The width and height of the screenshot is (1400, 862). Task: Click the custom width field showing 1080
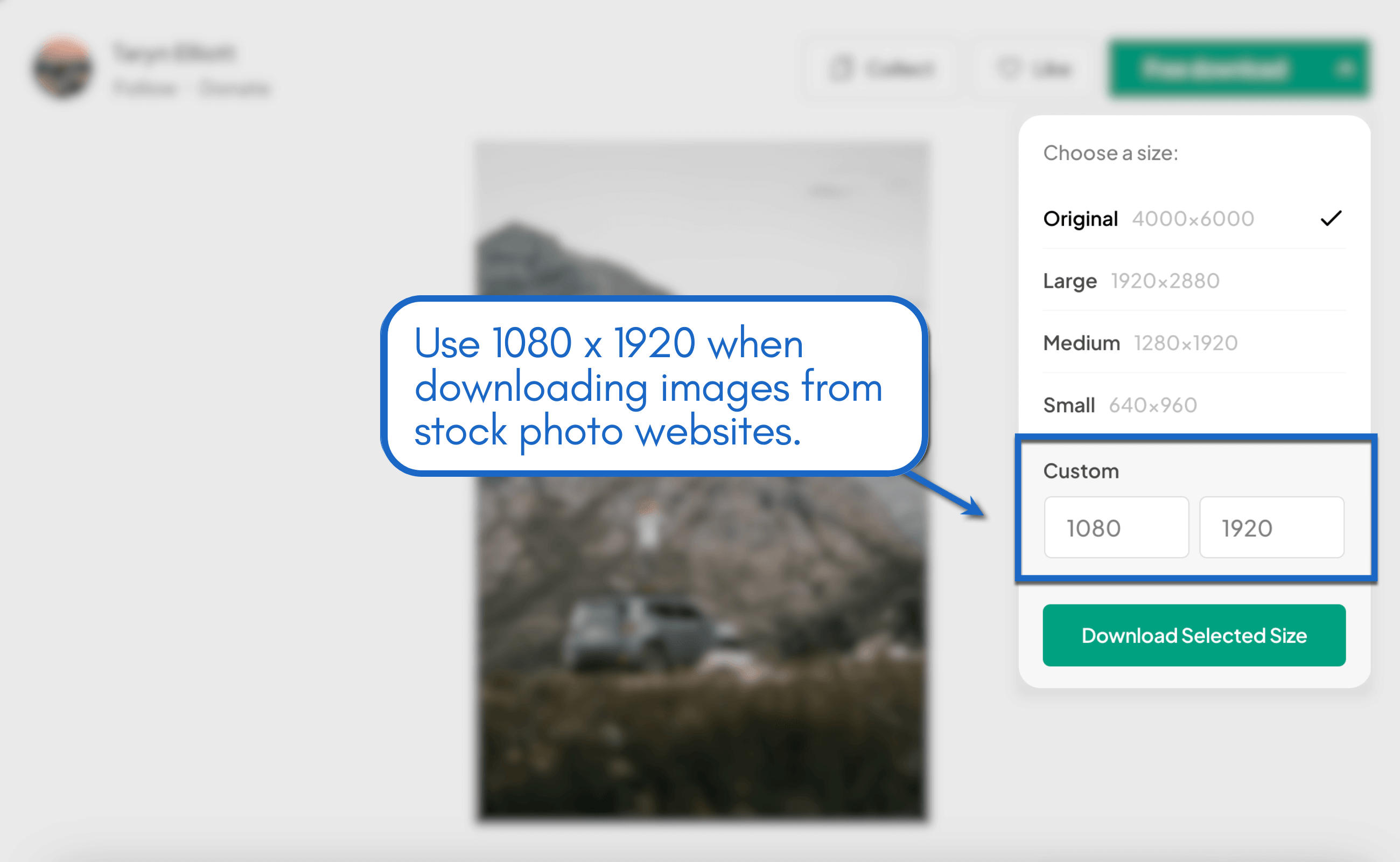pos(1116,527)
